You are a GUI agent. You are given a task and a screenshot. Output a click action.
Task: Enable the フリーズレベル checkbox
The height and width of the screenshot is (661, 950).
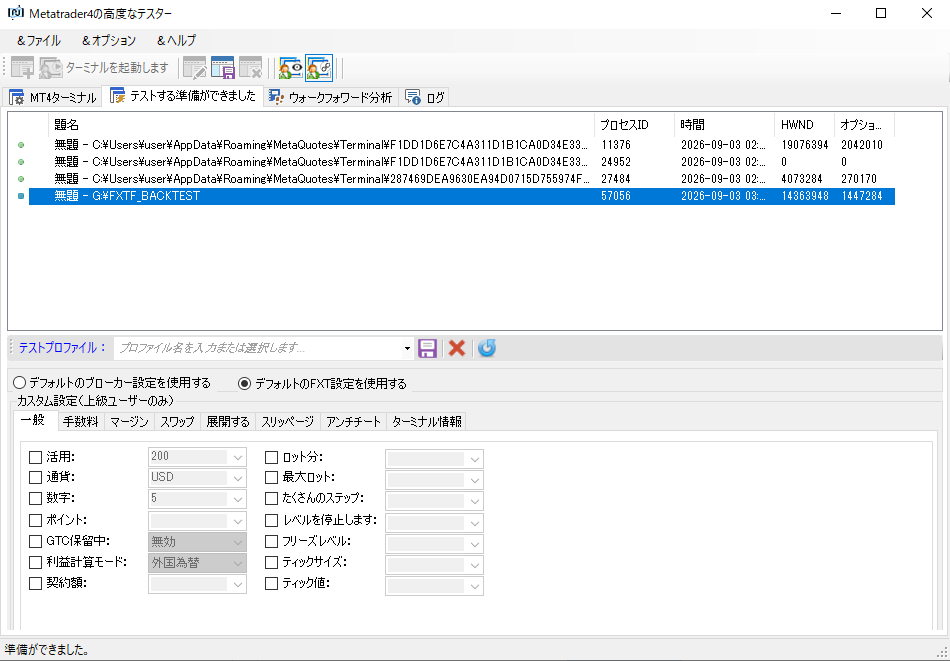coord(271,542)
